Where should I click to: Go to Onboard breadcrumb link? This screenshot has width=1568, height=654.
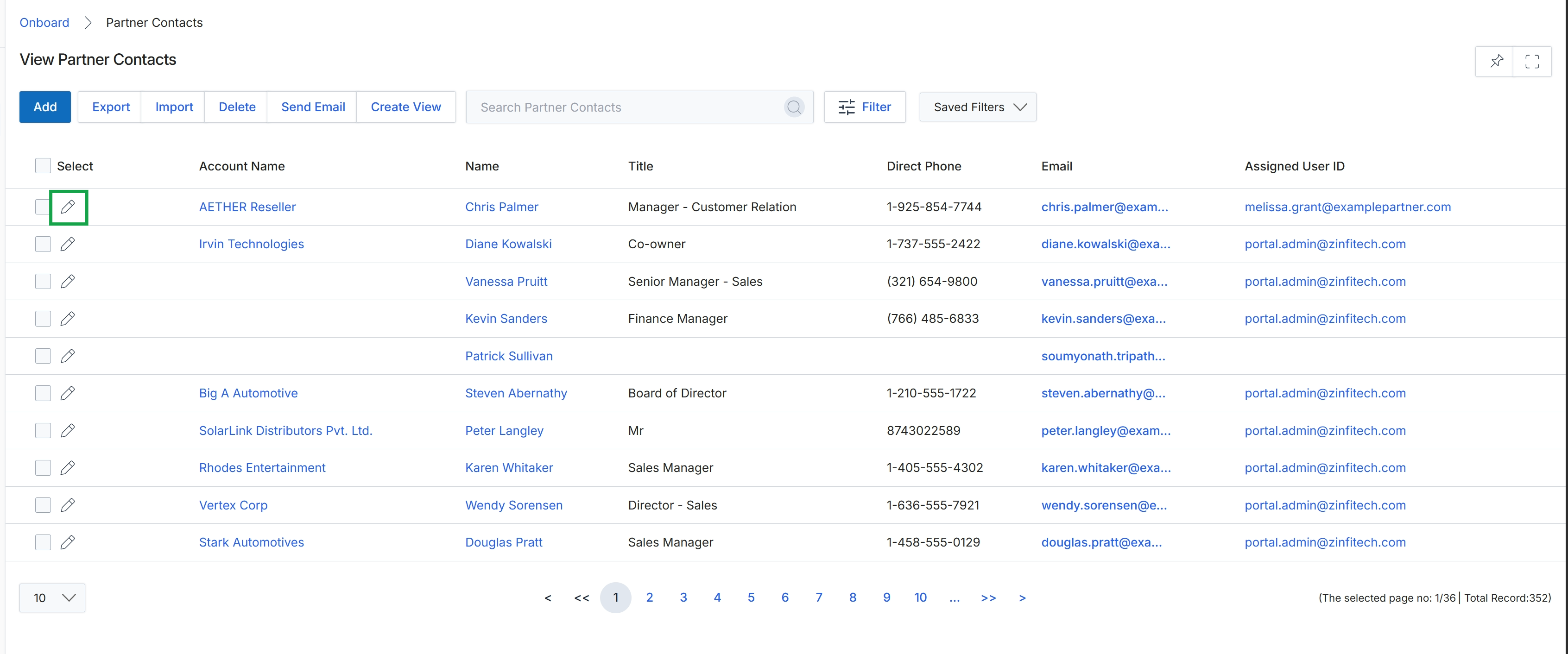click(x=44, y=23)
